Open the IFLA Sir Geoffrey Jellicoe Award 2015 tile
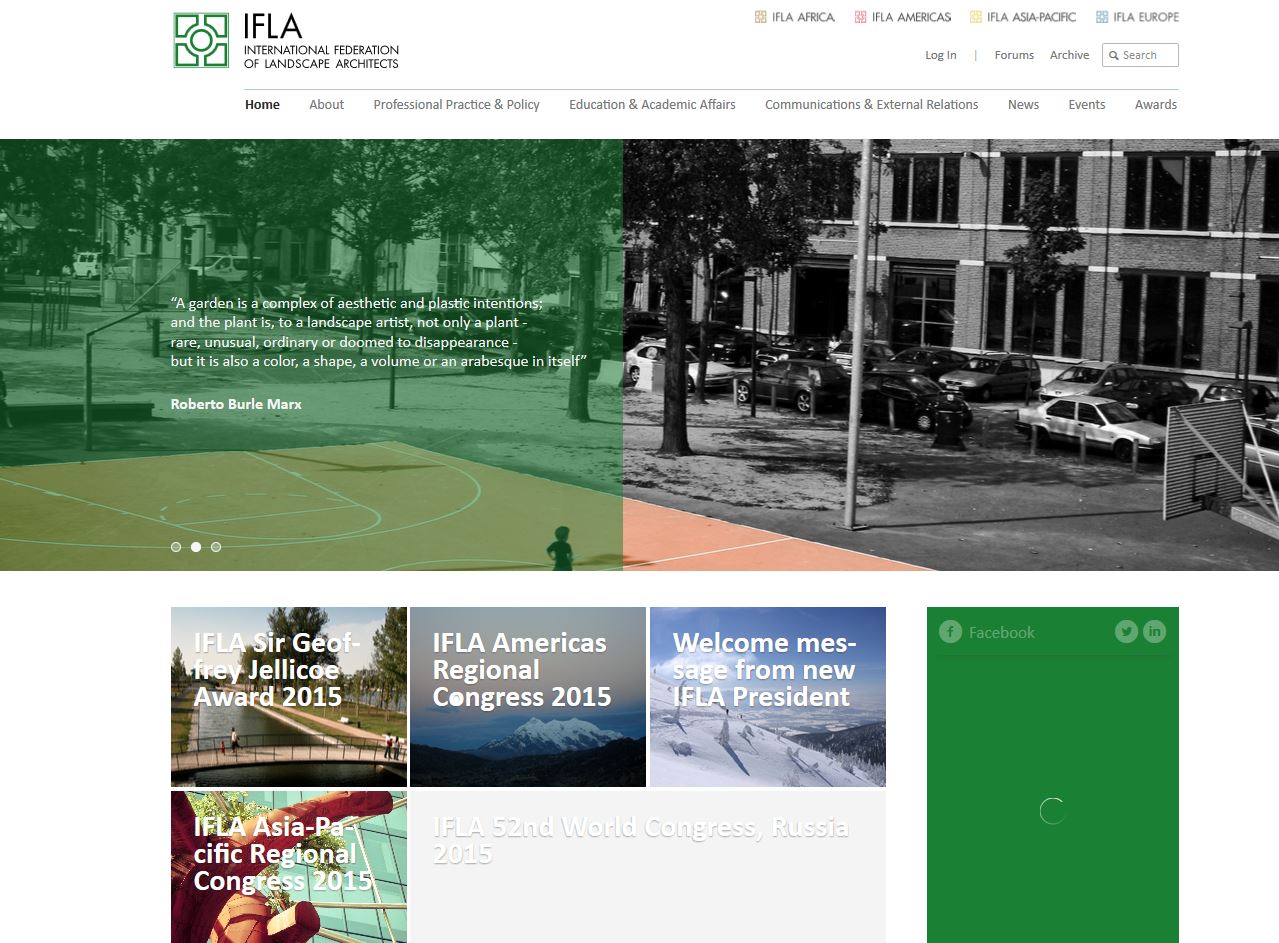The width and height of the screenshot is (1279, 943). click(x=289, y=696)
